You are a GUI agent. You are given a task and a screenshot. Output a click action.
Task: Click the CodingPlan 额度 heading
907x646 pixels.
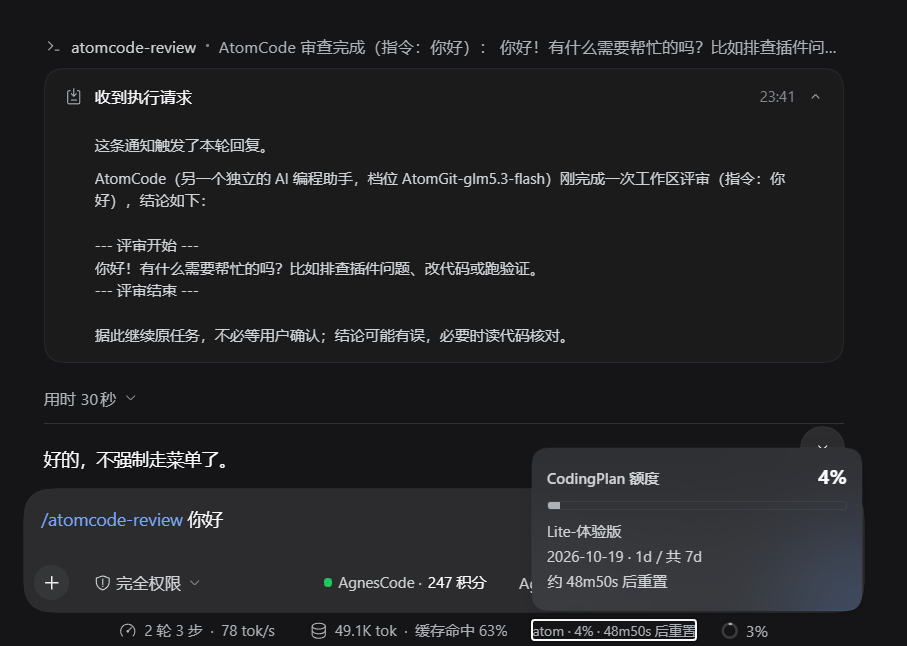[603, 479]
